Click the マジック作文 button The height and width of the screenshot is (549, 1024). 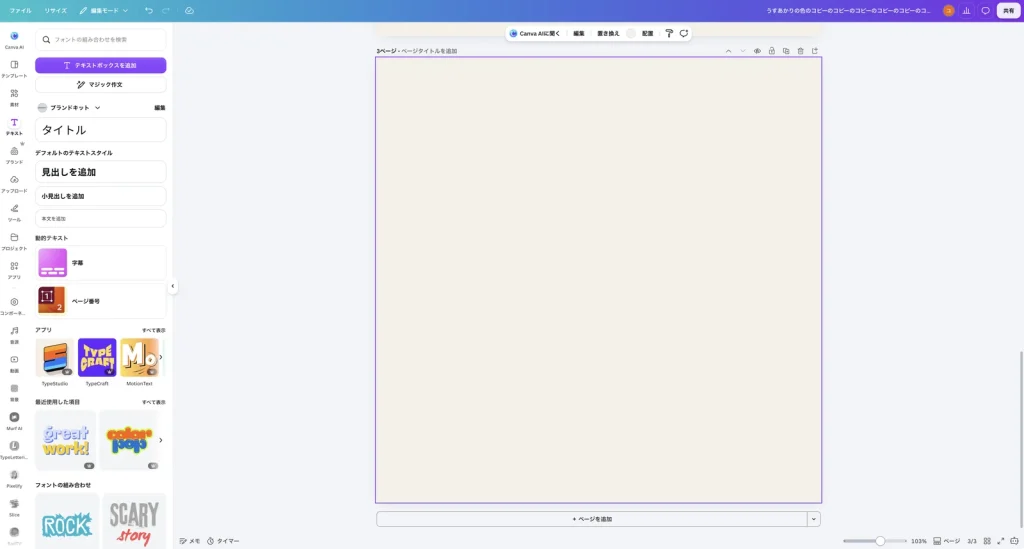pos(101,85)
